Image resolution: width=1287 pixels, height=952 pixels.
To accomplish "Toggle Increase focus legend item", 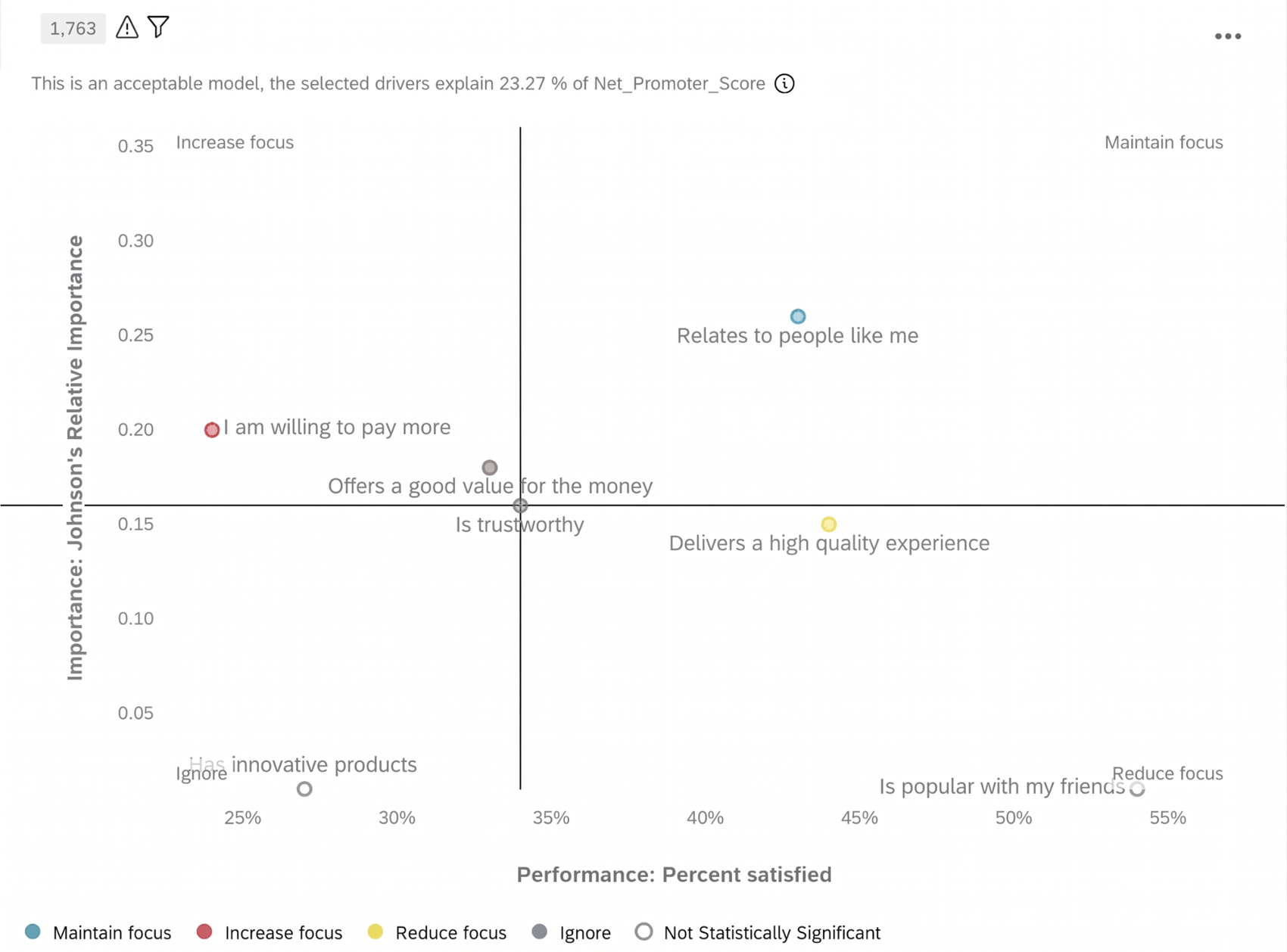I will [270, 932].
